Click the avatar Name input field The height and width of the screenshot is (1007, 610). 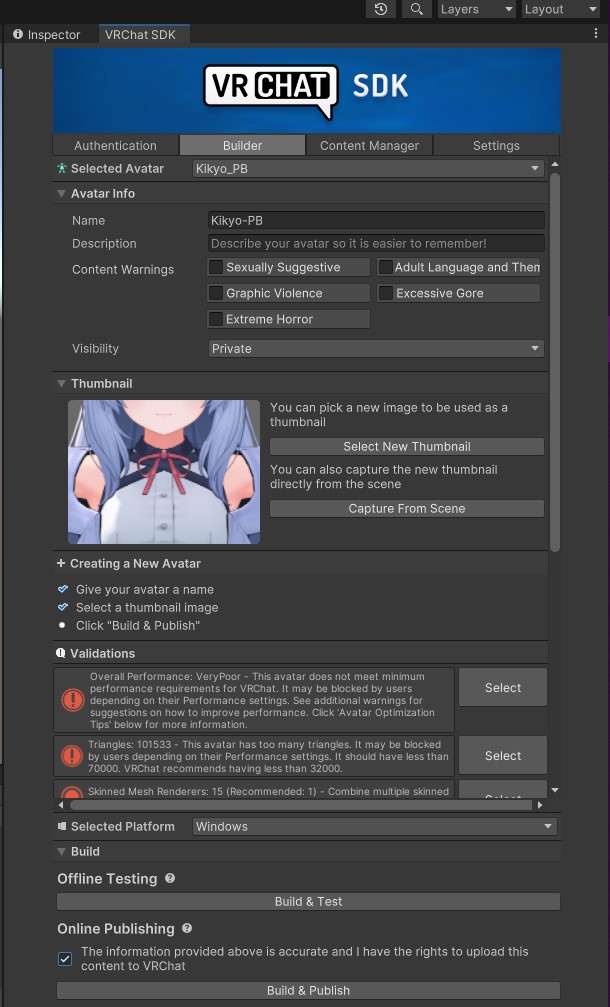pos(376,220)
